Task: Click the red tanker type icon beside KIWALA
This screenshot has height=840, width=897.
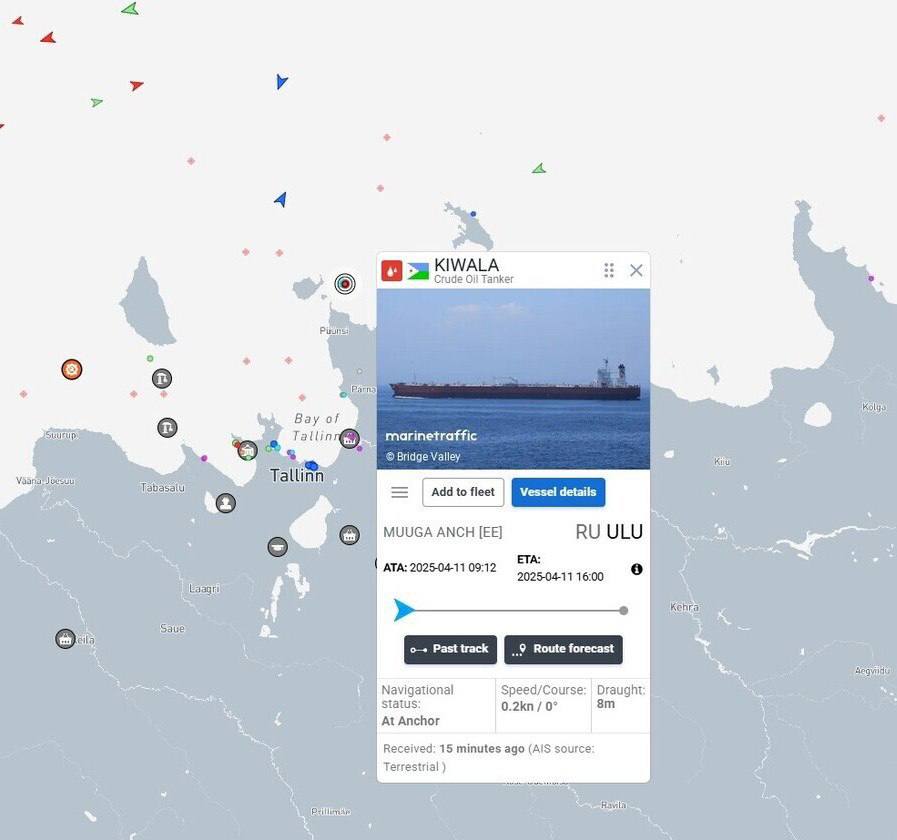Action: click(x=392, y=271)
